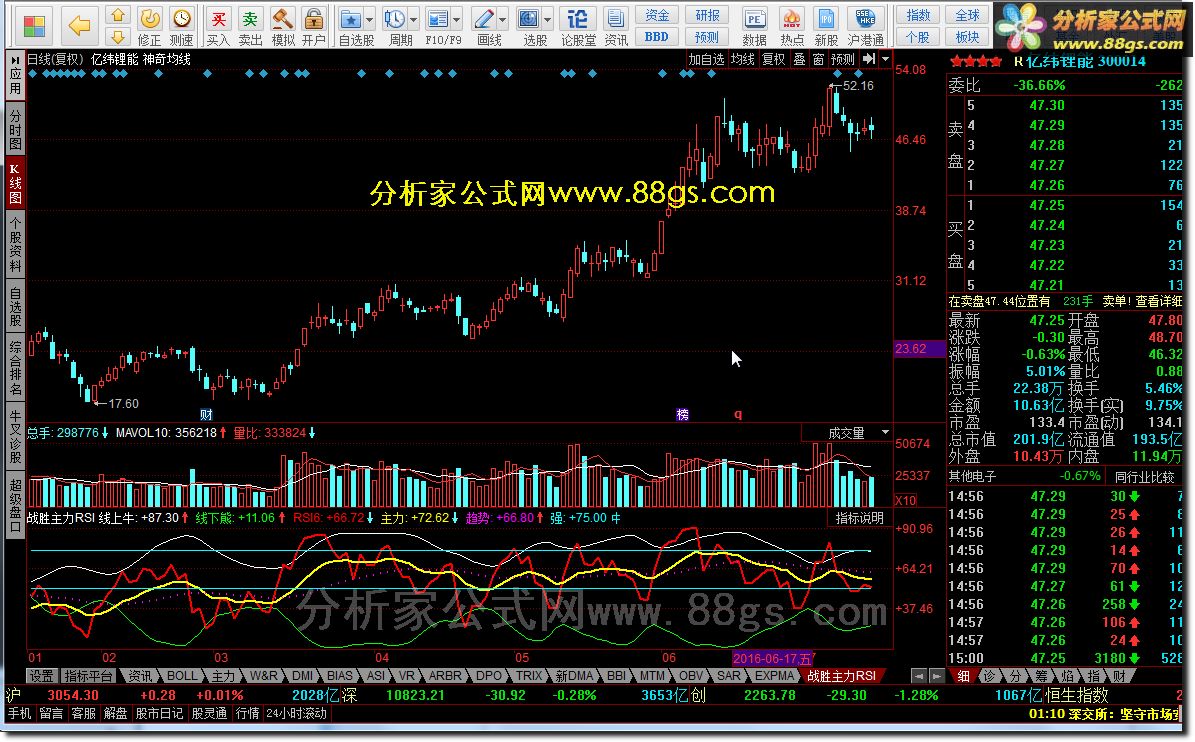Select the BOLL indicator tab
The width and height of the screenshot is (1195, 742).
coord(182,676)
